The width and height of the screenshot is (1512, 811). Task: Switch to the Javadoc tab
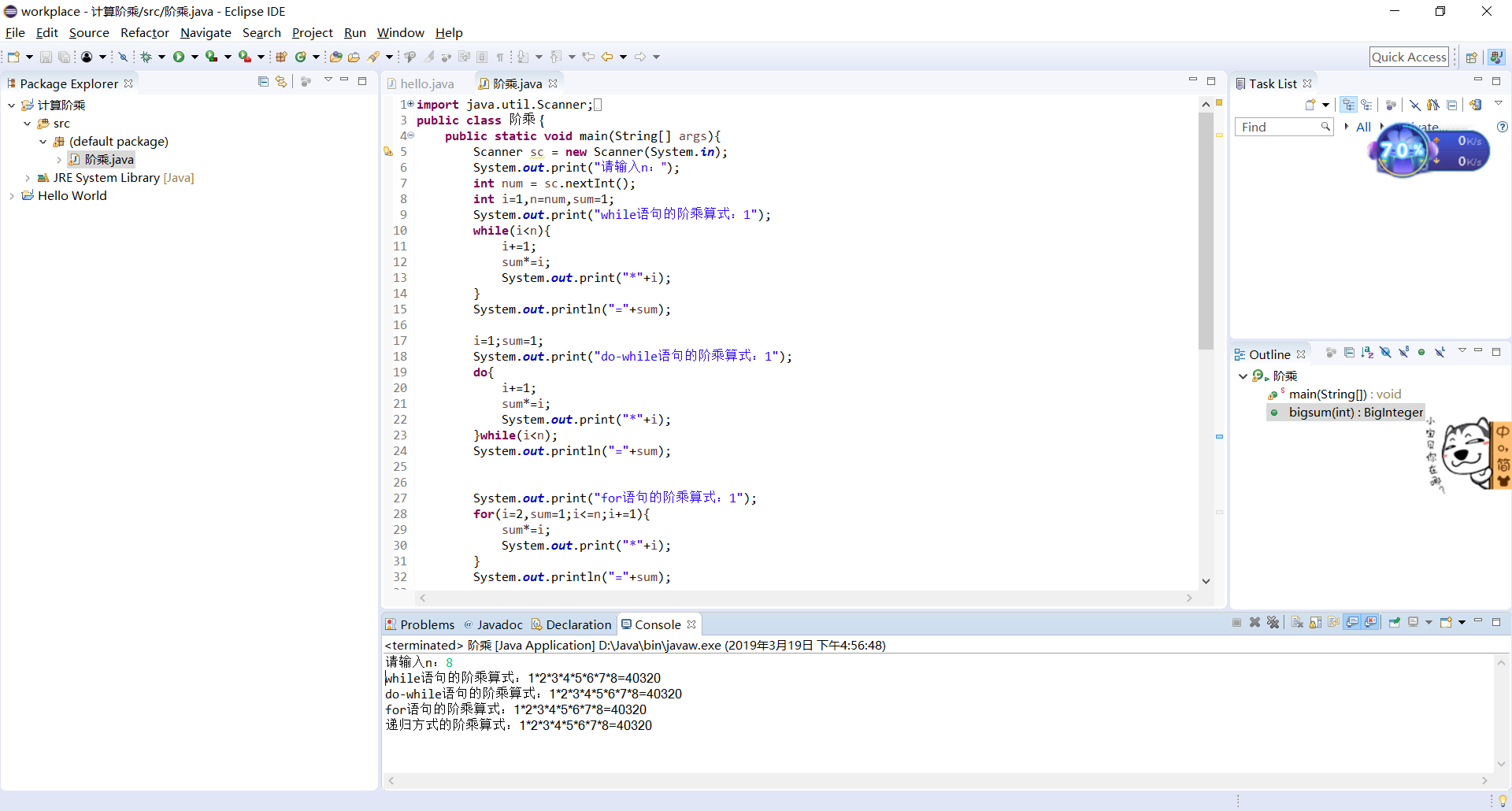[493, 624]
